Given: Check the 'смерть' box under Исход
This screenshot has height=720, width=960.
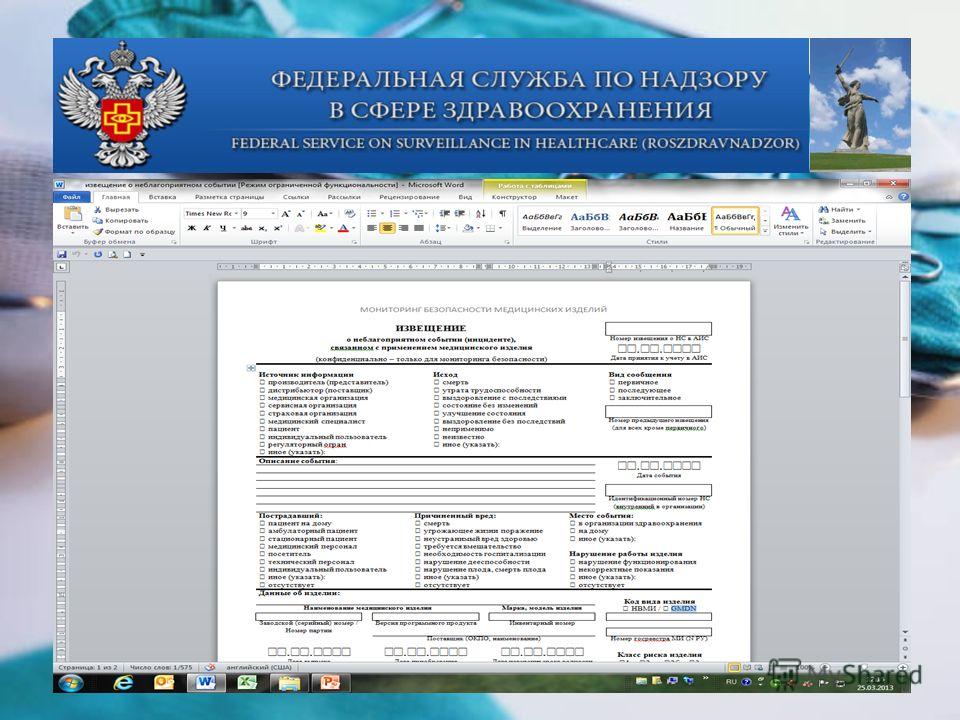Looking at the screenshot, I should point(437,382).
